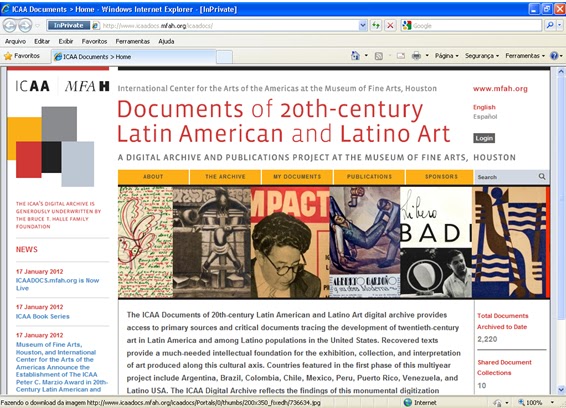Open the ABOUT navigation tab
The height and width of the screenshot is (408, 566).
click(x=153, y=177)
